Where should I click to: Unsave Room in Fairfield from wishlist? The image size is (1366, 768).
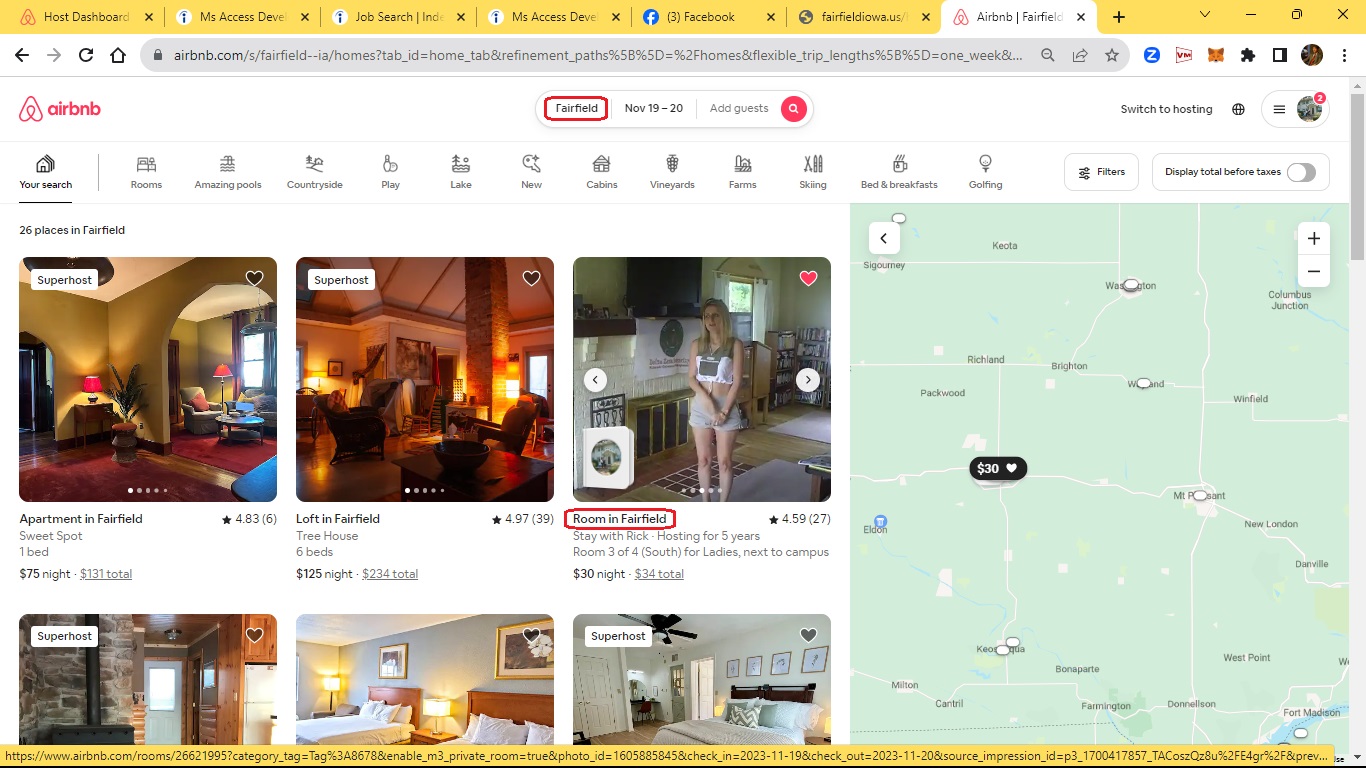pyautogui.click(x=809, y=278)
